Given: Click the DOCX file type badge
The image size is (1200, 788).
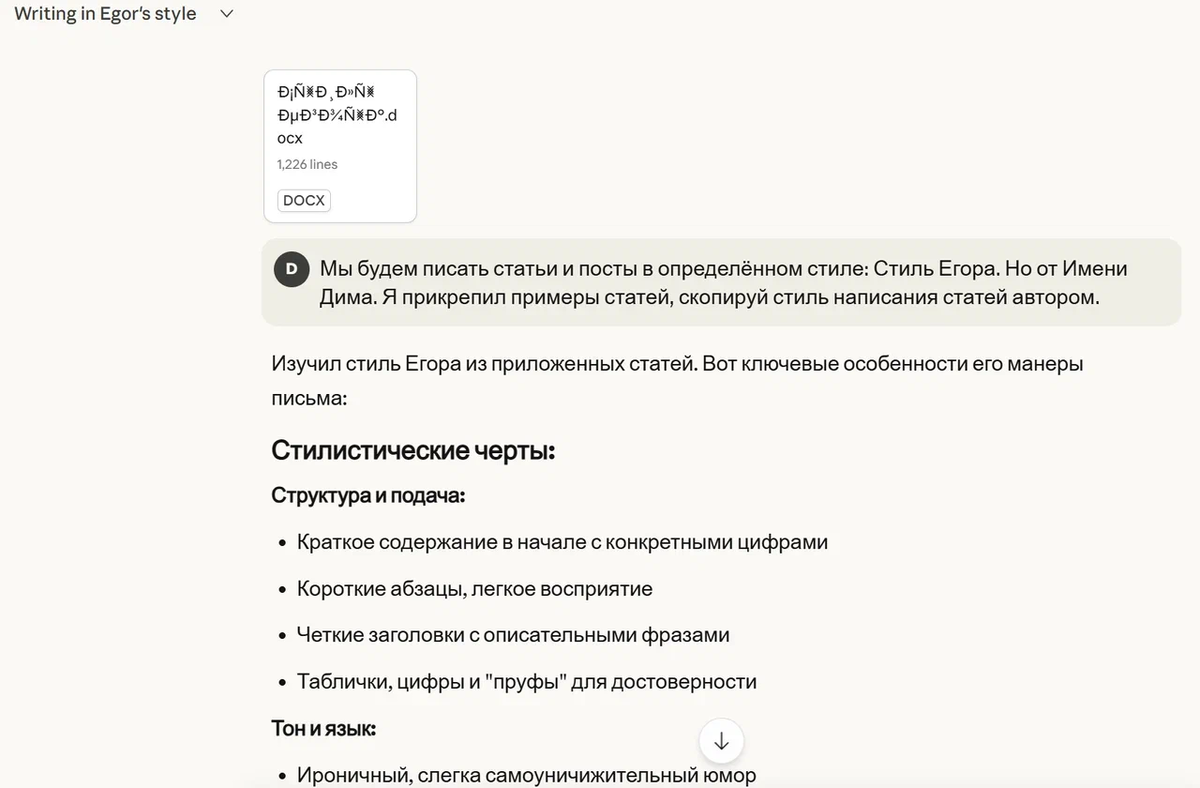Looking at the screenshot, I should pos(304,200).
